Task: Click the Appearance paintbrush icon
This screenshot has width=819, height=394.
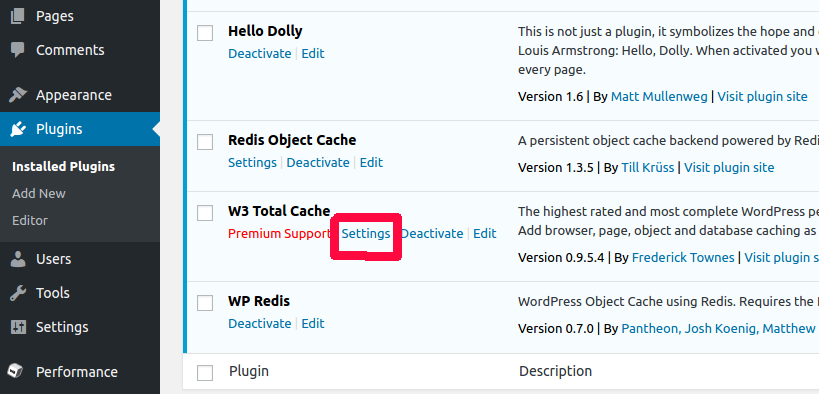Action: (x=17, y=95)
